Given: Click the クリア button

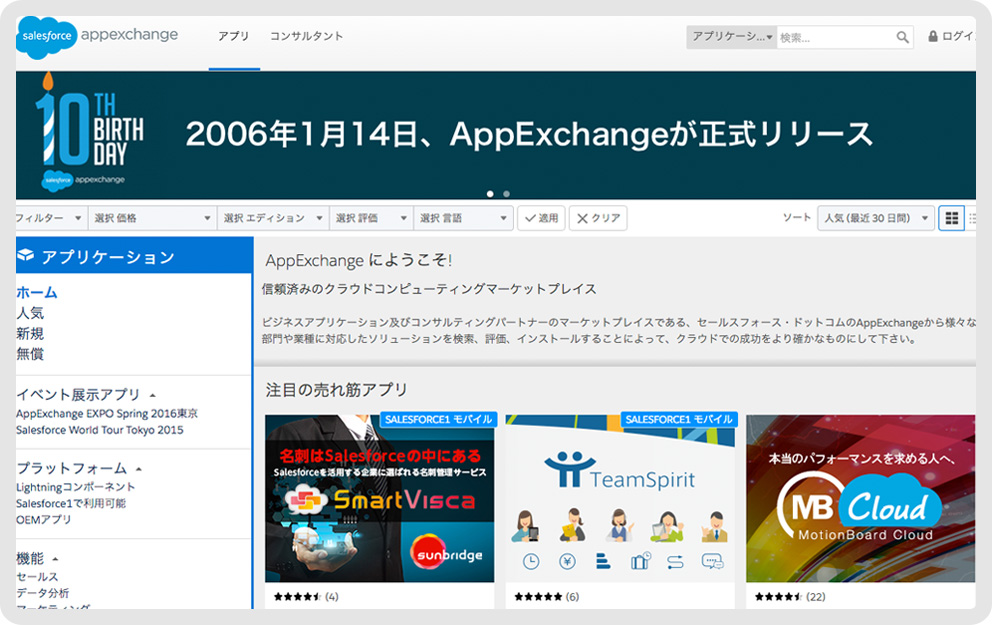Looking at the screenshot, I should click(598, 218).
